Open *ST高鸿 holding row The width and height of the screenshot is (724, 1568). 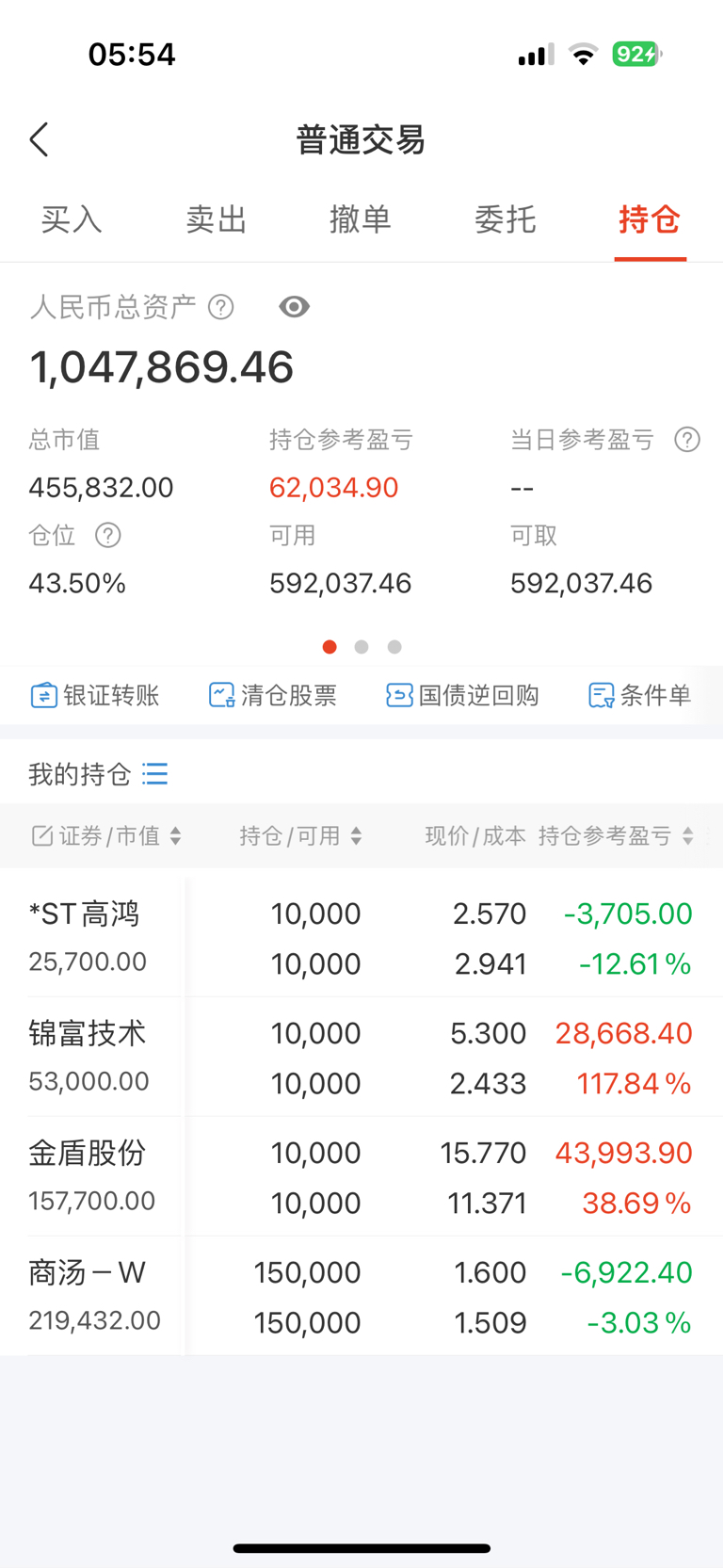coord(362,938)
